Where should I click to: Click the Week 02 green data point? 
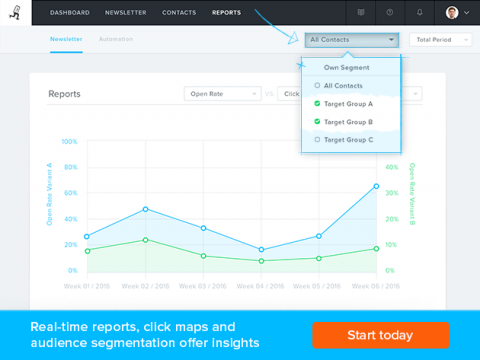(x=145, y=240)
